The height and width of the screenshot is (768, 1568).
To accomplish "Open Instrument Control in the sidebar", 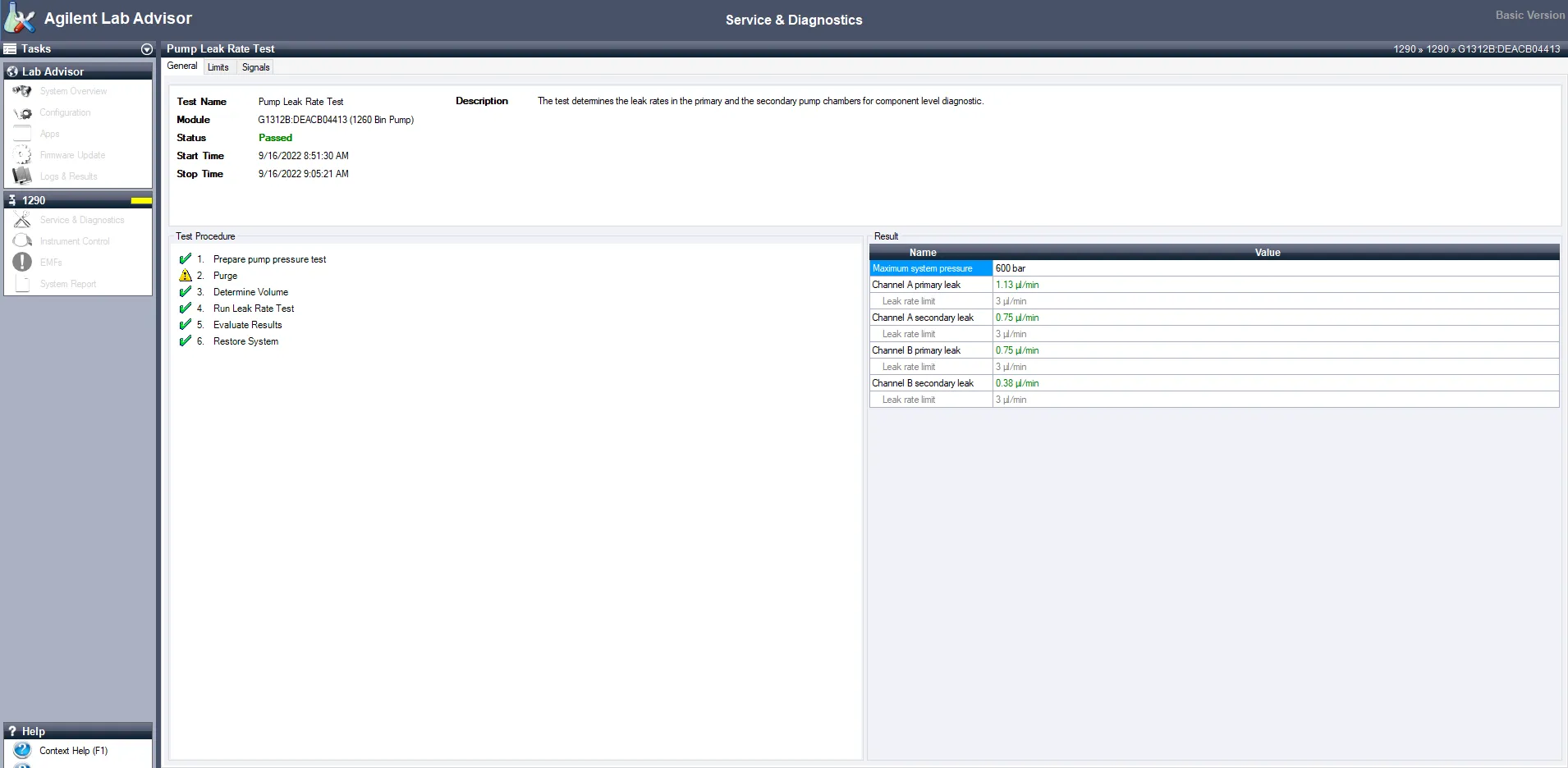I will click(75, 241).
